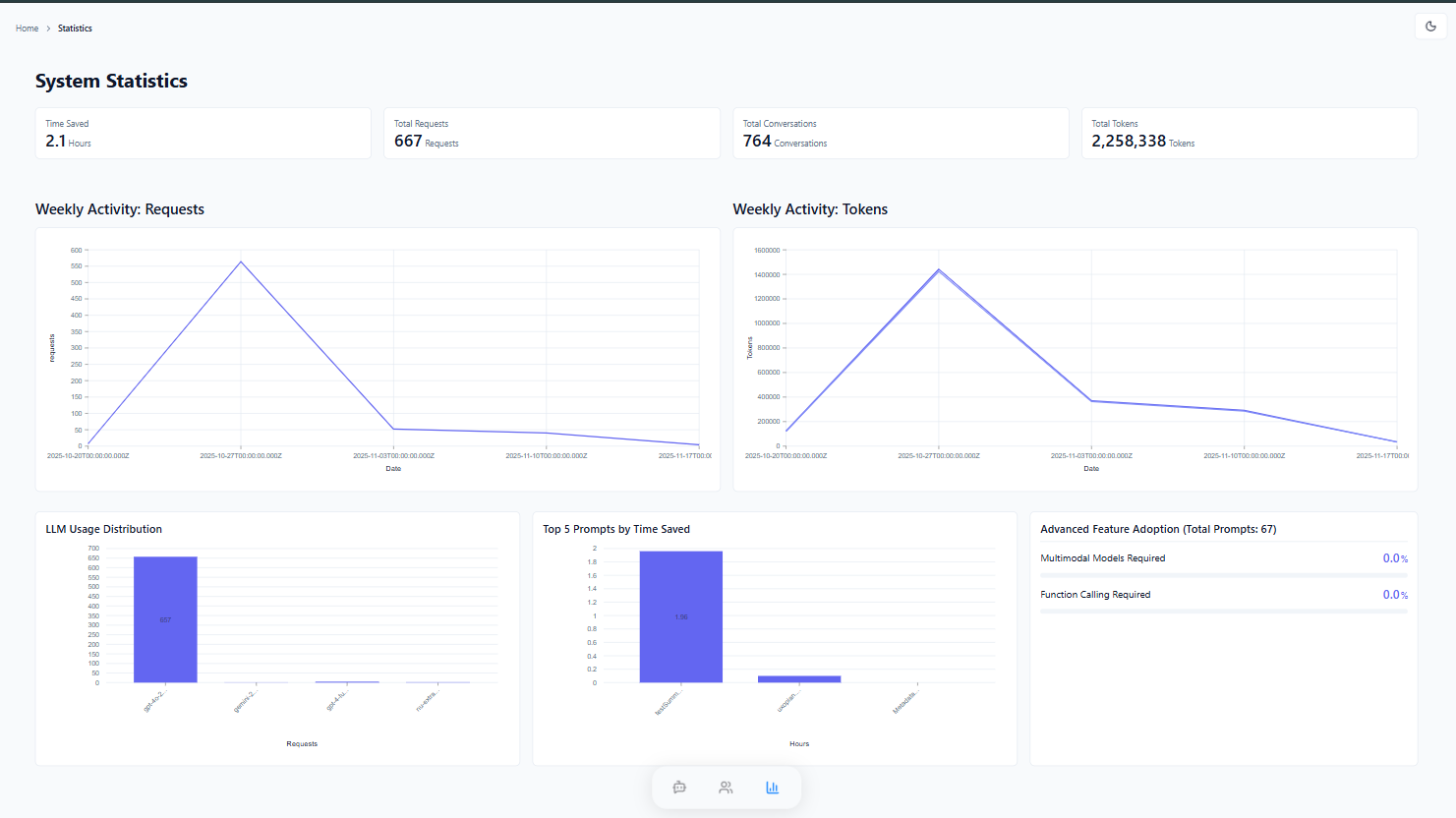Select the highlighted statistics bar-chart icon
The width and height of the screenshot is (1456, 818).
773,787
